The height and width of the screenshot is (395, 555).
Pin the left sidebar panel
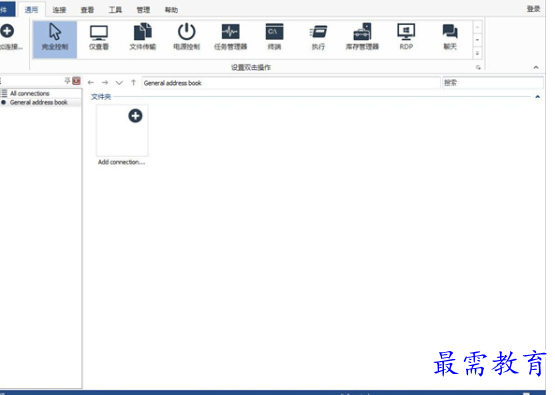pos(67,81)
